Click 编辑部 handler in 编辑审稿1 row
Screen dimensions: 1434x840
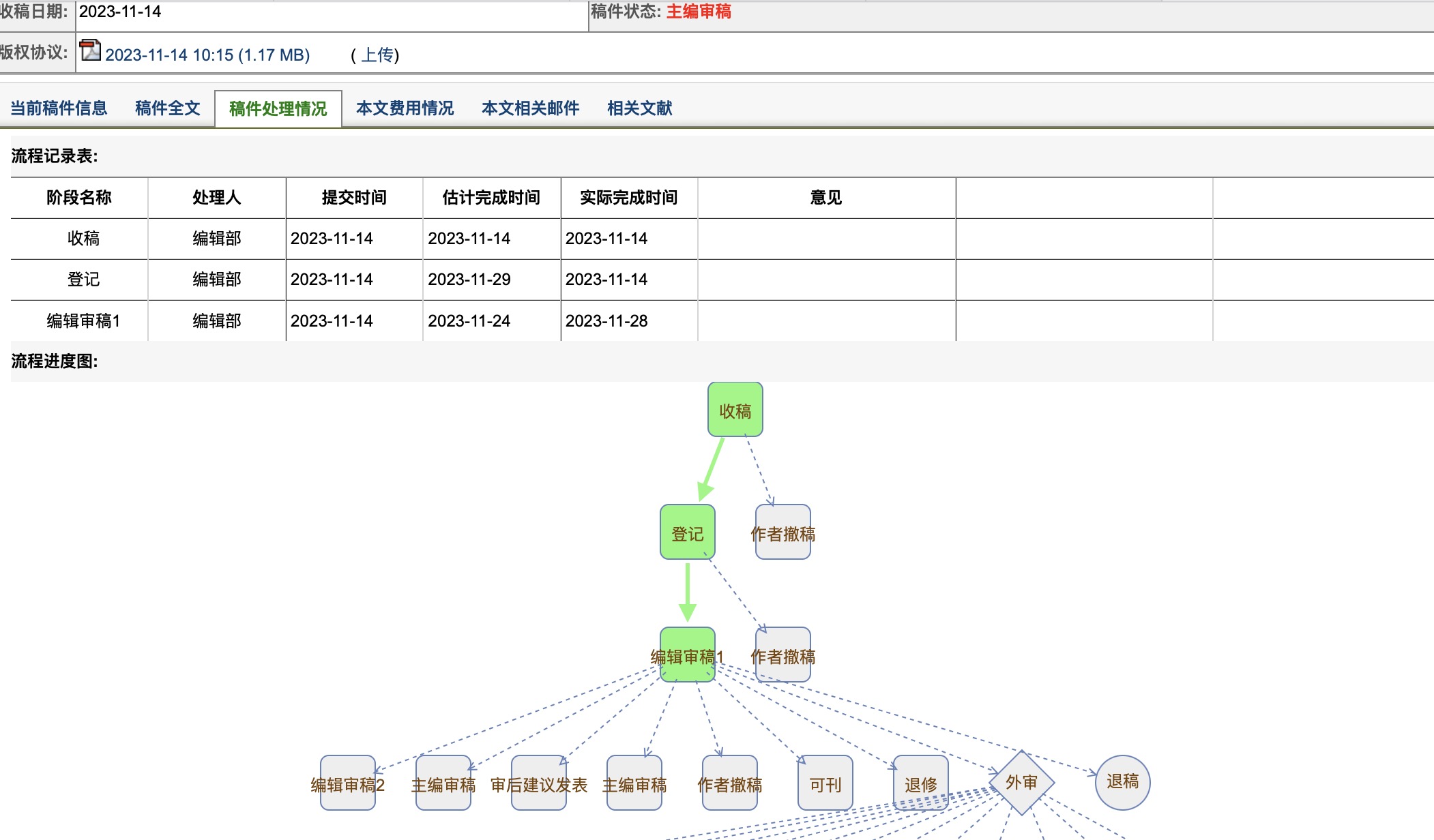point(217,320)
